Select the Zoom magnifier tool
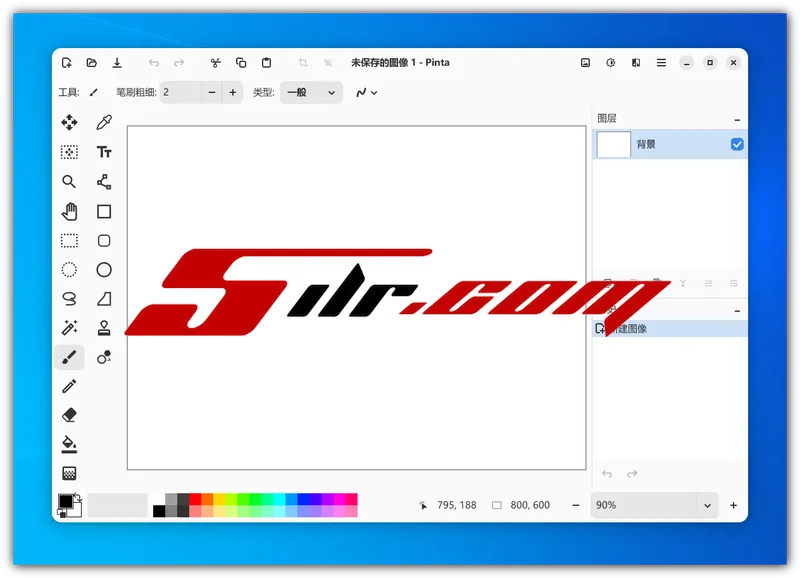The image size is (800, 578). (x=69, y=182)
